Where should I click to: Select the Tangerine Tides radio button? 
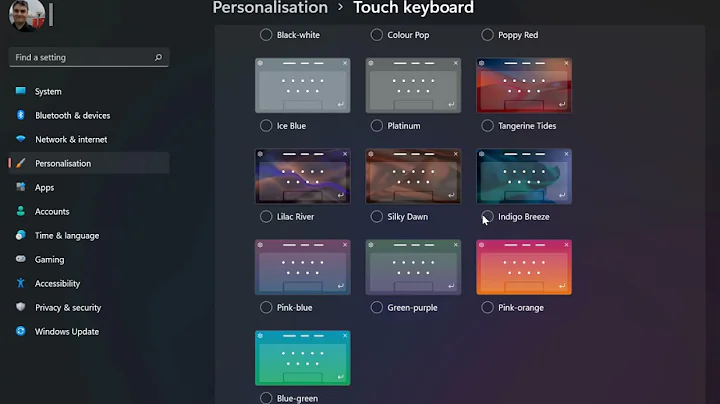[487, 126]
